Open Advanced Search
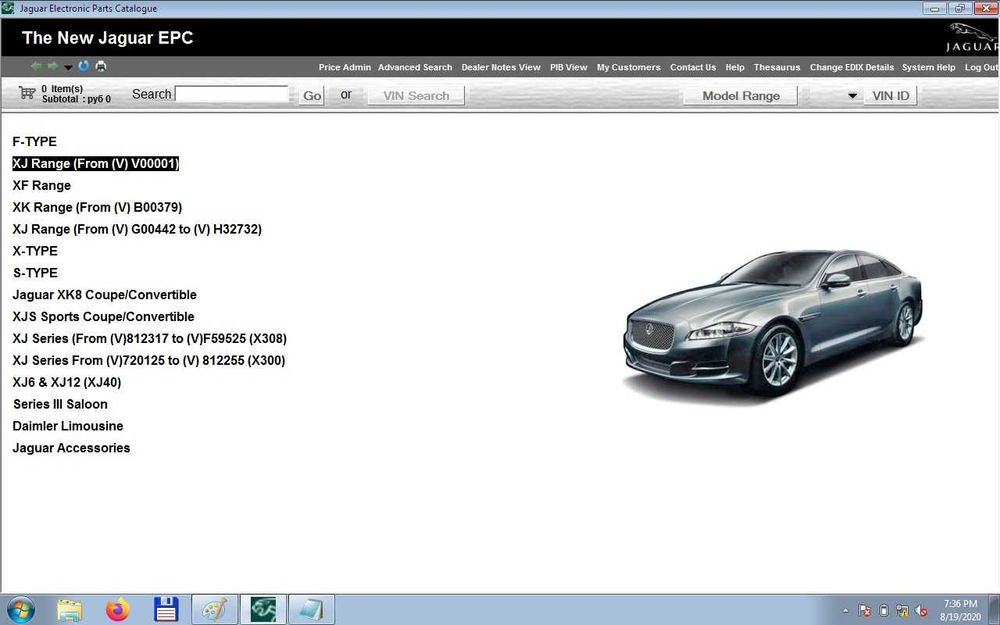Image resolution: width=1000 pixels, height=625 pixels. (415, 67)
